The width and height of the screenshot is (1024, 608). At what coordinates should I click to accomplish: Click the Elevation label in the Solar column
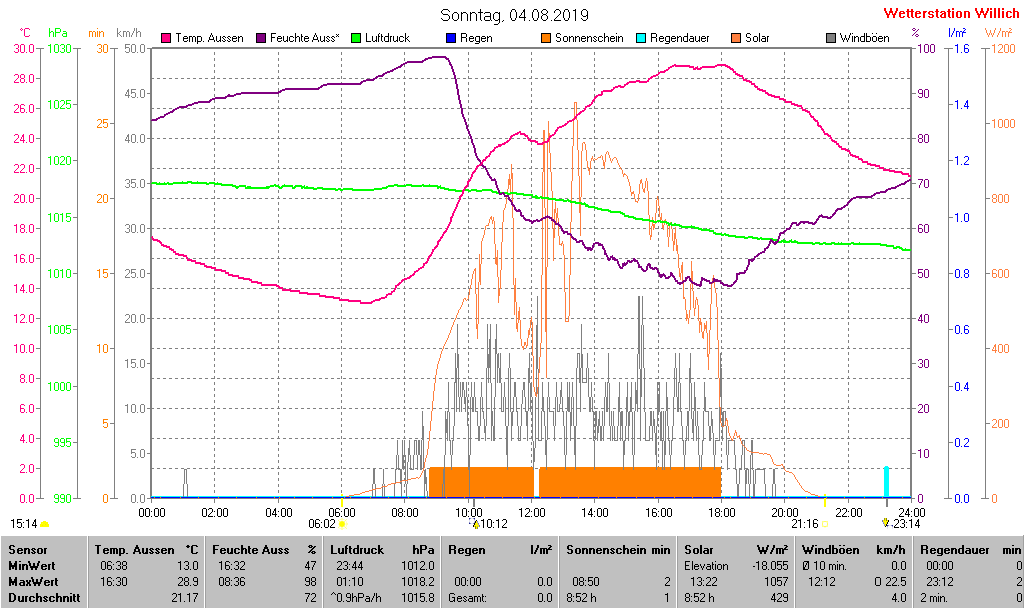pyautogui.click(x=706, y=566)
